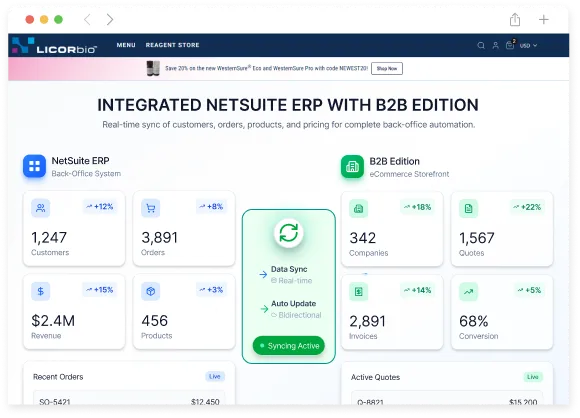Open the user account icon
The height and width of the screenshot is (418, 580).
495,45
